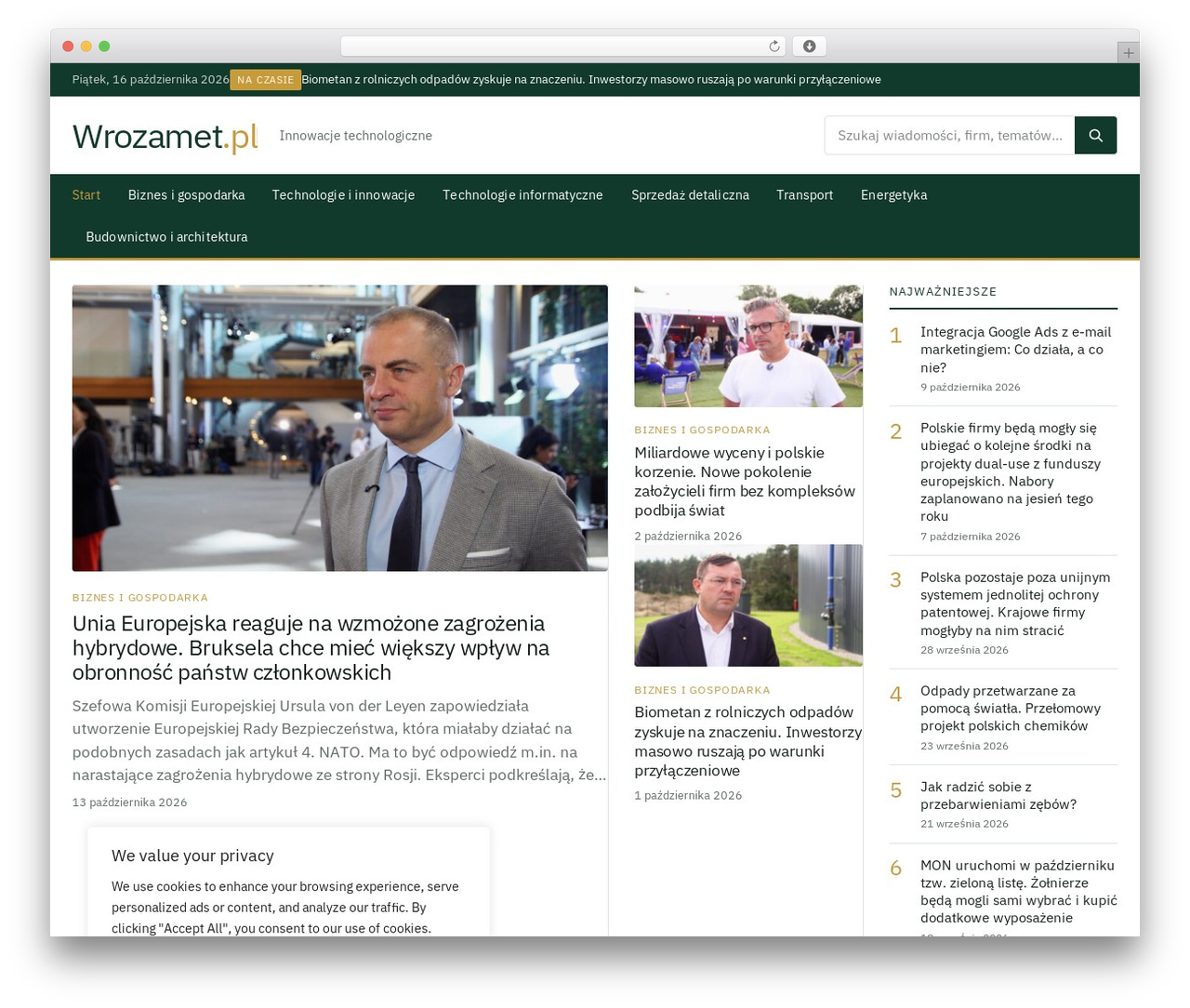Open Technologie informatyczne section

click(x=522, y=195)
